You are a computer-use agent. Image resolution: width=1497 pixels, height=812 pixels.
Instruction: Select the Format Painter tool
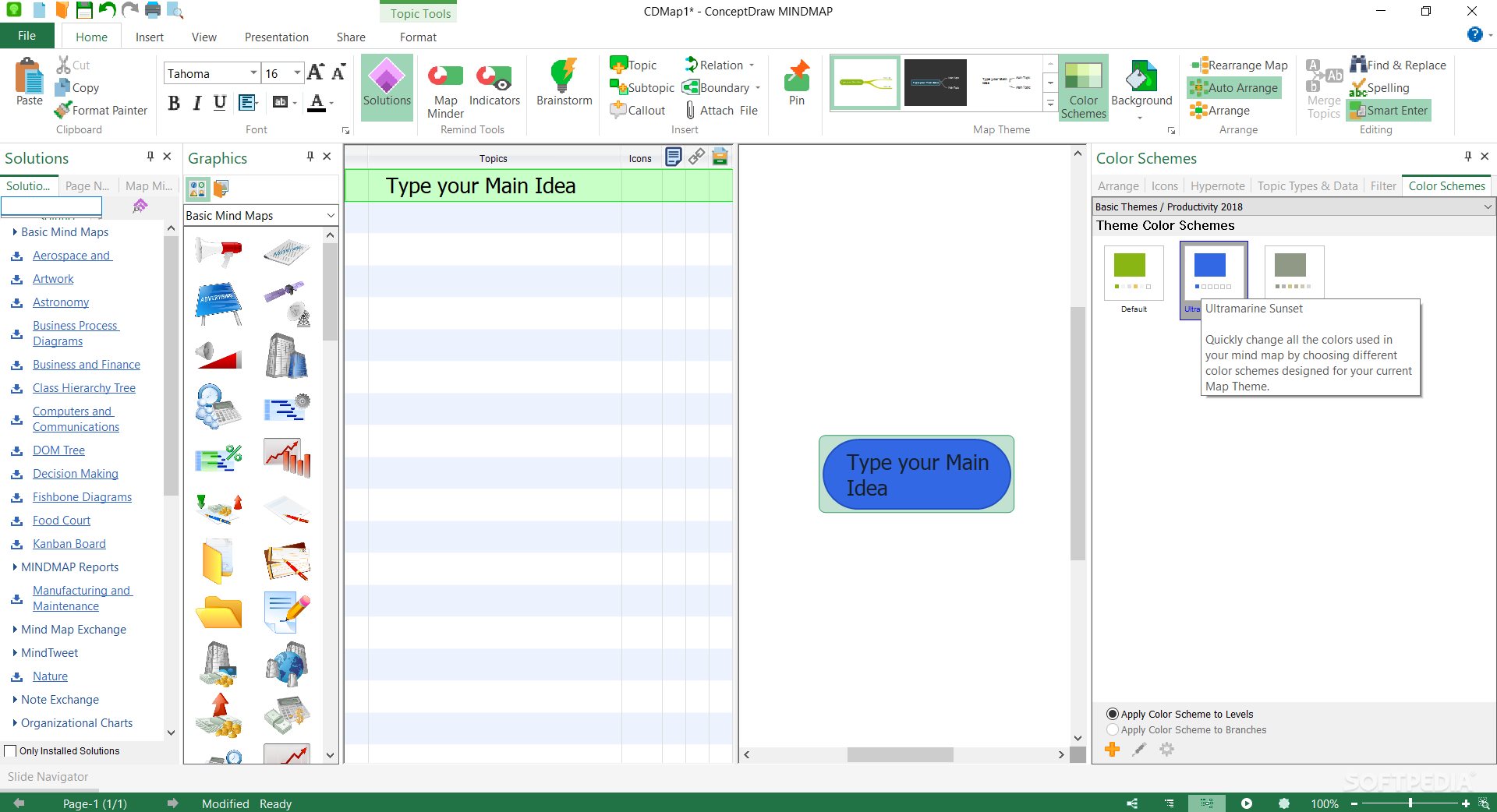coord(101,111)
